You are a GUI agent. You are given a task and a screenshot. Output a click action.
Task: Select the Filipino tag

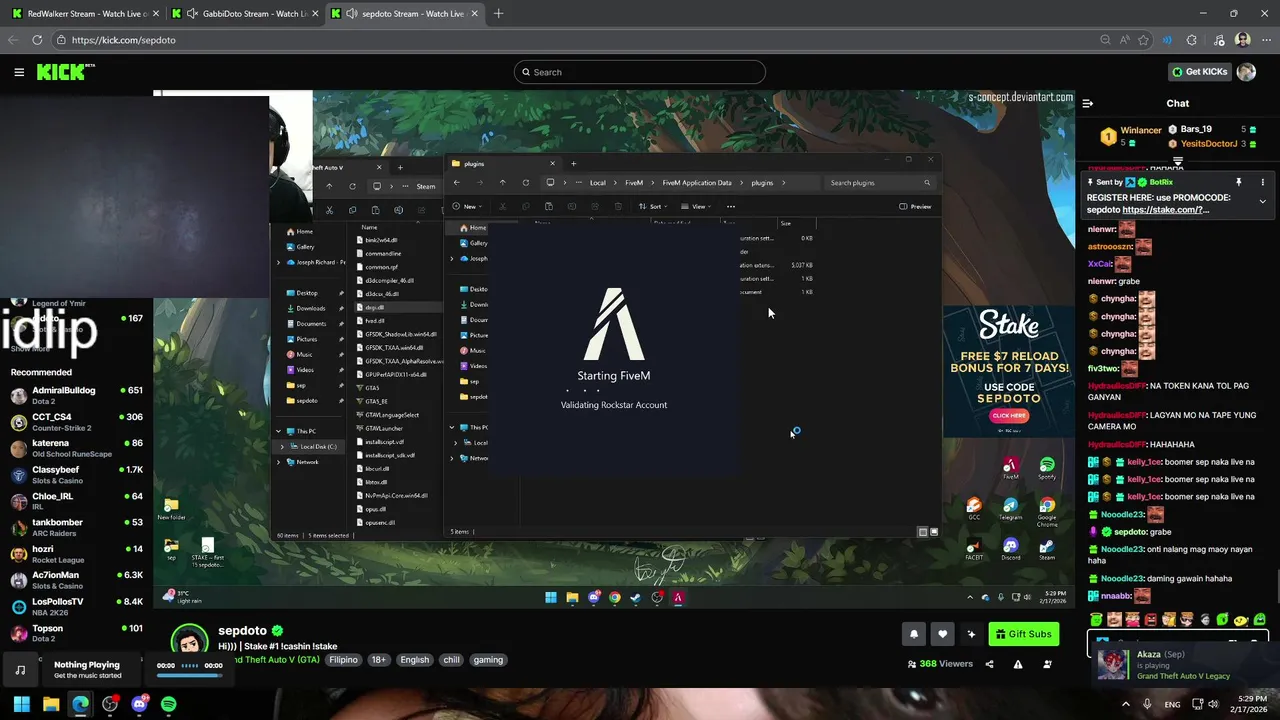pos(343,660)
